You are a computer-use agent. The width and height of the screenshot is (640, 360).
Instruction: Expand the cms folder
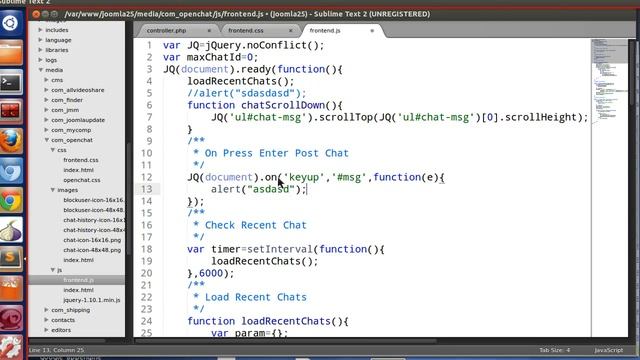pyautogui.click(x=47, y=80)
